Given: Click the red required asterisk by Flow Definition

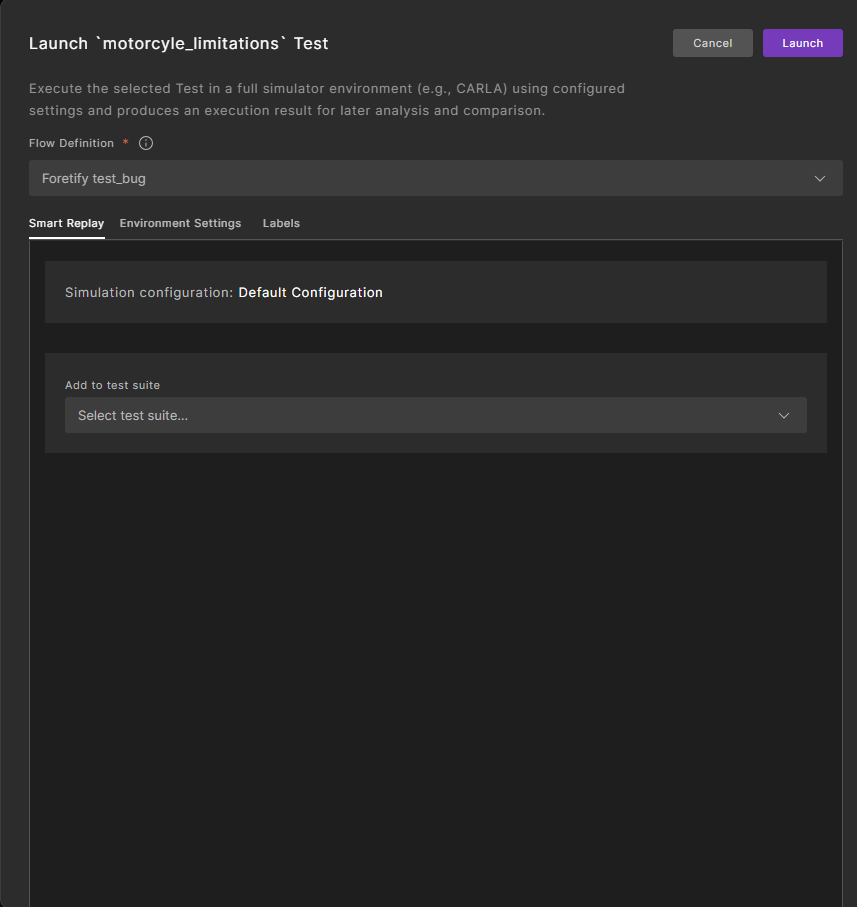Looking at the screenshot, I should point(125,143).
